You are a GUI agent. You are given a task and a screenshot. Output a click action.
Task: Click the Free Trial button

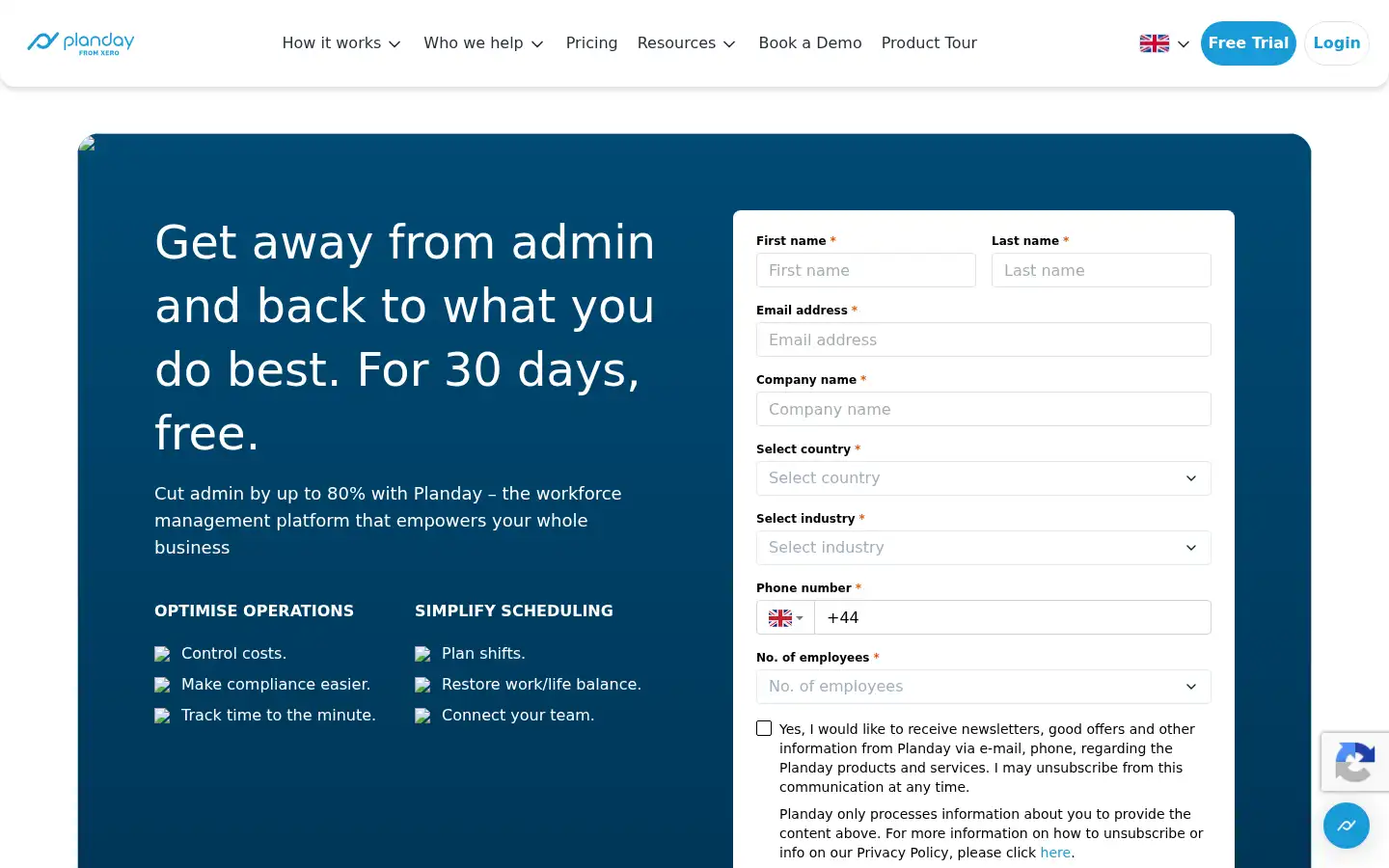[x=1248, y=43]
